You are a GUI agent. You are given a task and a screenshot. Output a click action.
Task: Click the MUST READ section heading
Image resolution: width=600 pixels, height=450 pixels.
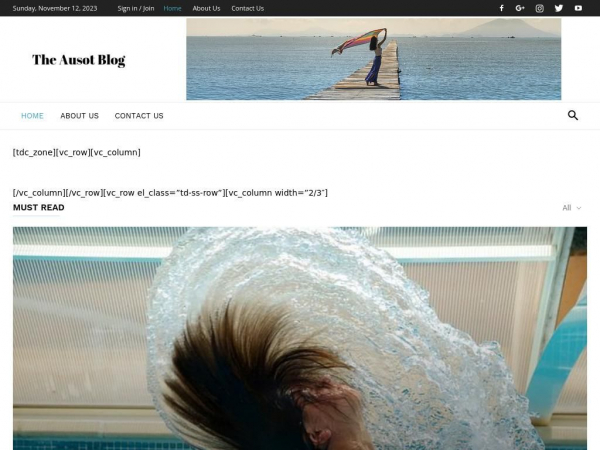click(38, 208)
